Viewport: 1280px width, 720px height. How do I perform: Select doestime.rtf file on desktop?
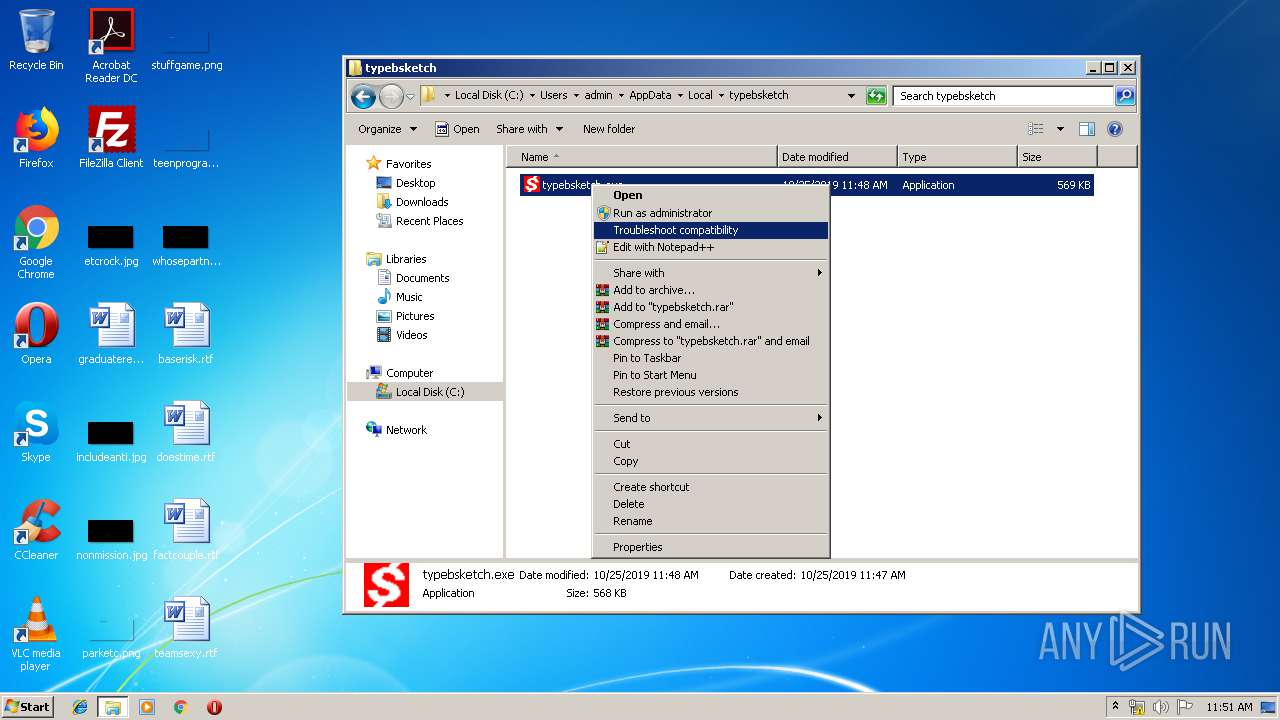tap(186, 432)
